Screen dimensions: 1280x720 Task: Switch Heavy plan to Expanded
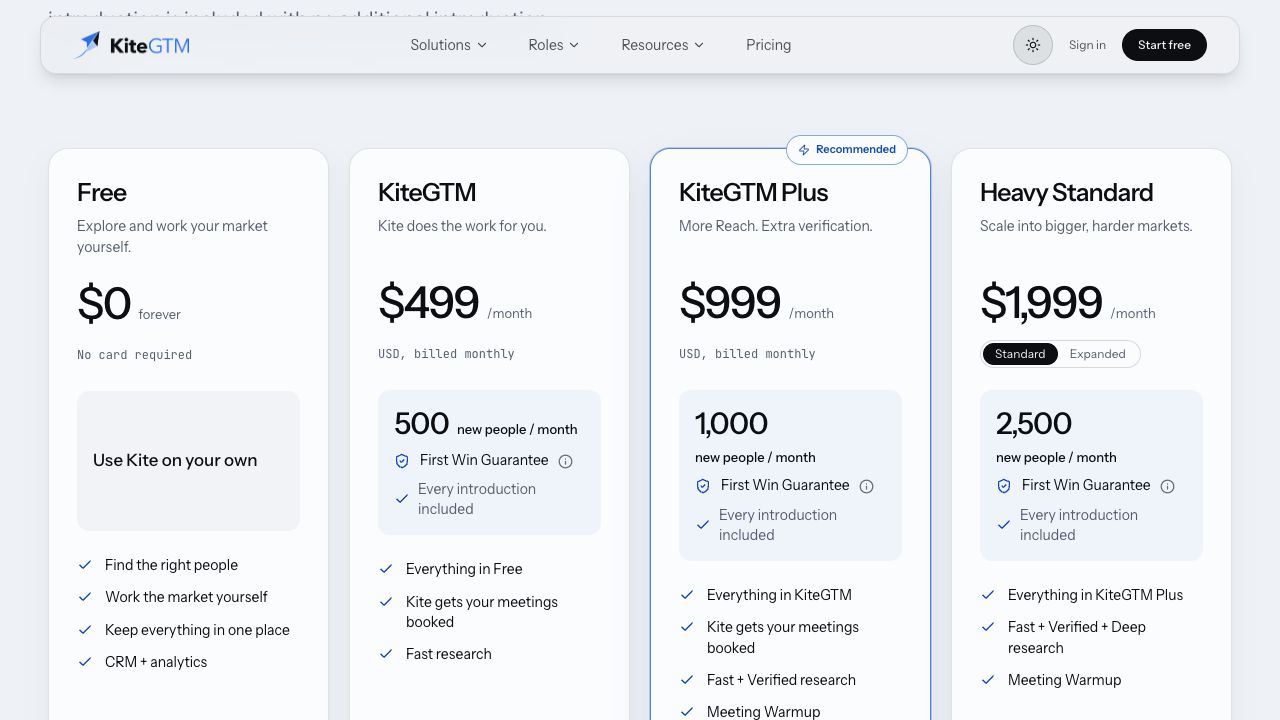click(x=1097, y=354)
